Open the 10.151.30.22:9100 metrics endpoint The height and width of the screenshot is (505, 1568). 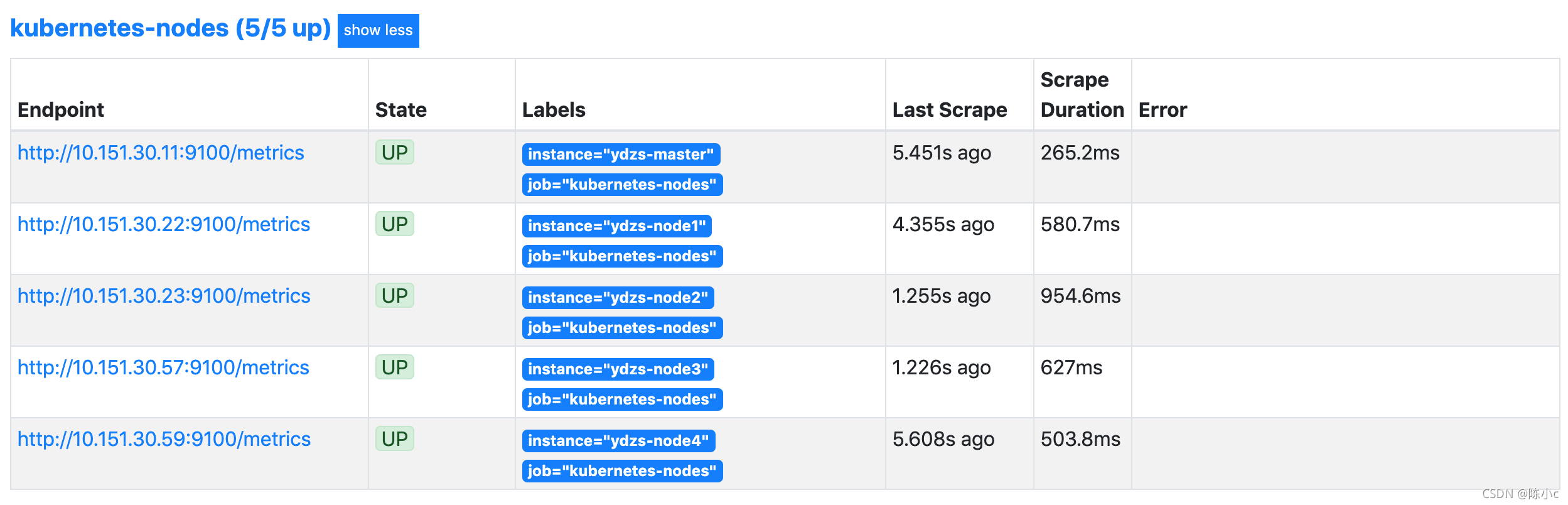click(164, 224)
